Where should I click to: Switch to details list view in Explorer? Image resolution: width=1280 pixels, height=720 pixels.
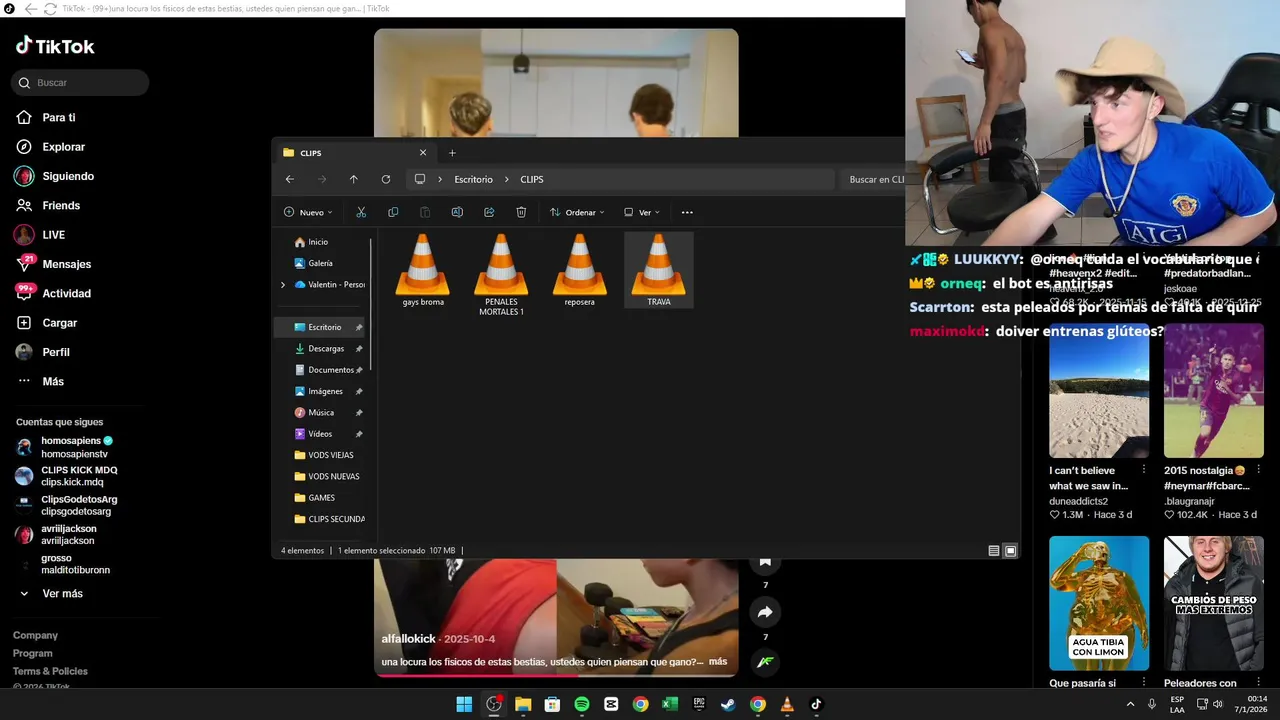[993, 551]
